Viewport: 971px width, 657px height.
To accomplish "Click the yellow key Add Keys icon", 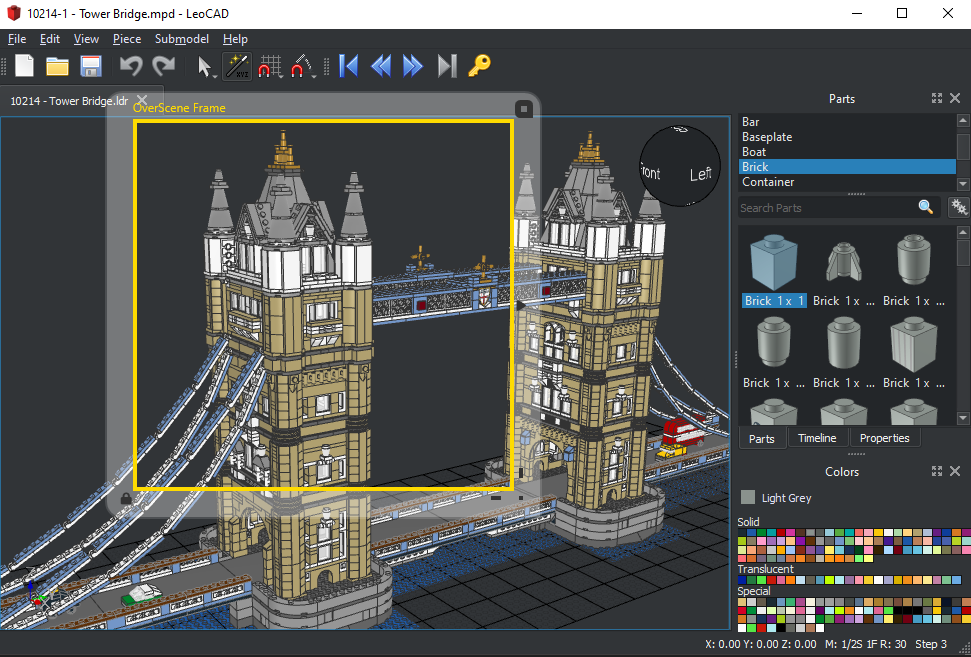I will point(480,66).
